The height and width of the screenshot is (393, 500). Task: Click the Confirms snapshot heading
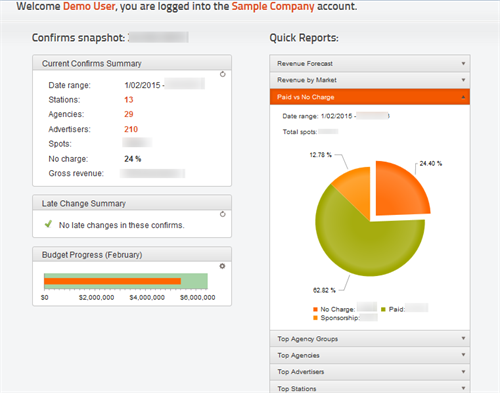tap(78, 38)
